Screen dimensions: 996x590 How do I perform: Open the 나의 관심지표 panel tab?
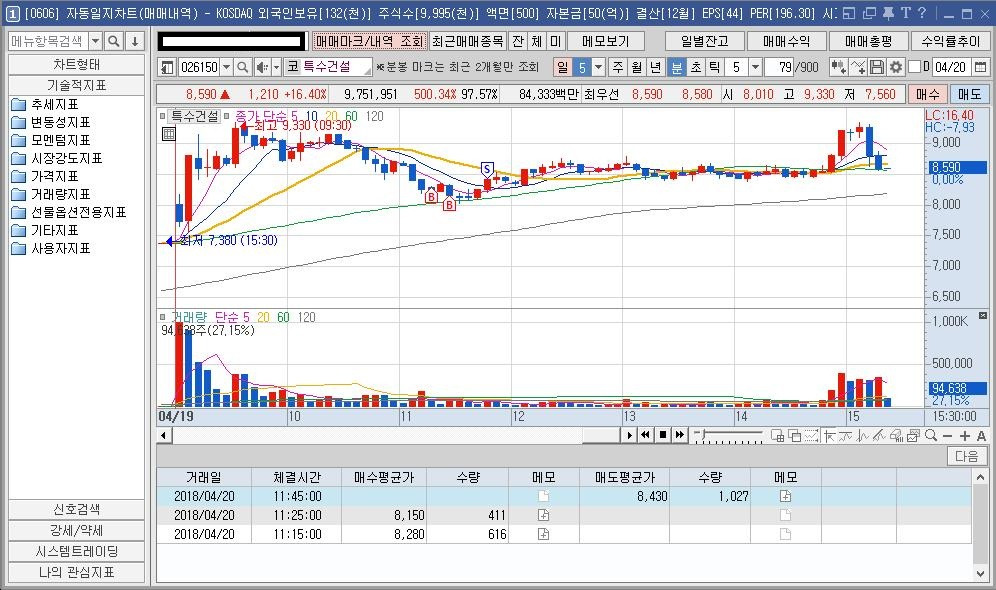pos(76,572)
